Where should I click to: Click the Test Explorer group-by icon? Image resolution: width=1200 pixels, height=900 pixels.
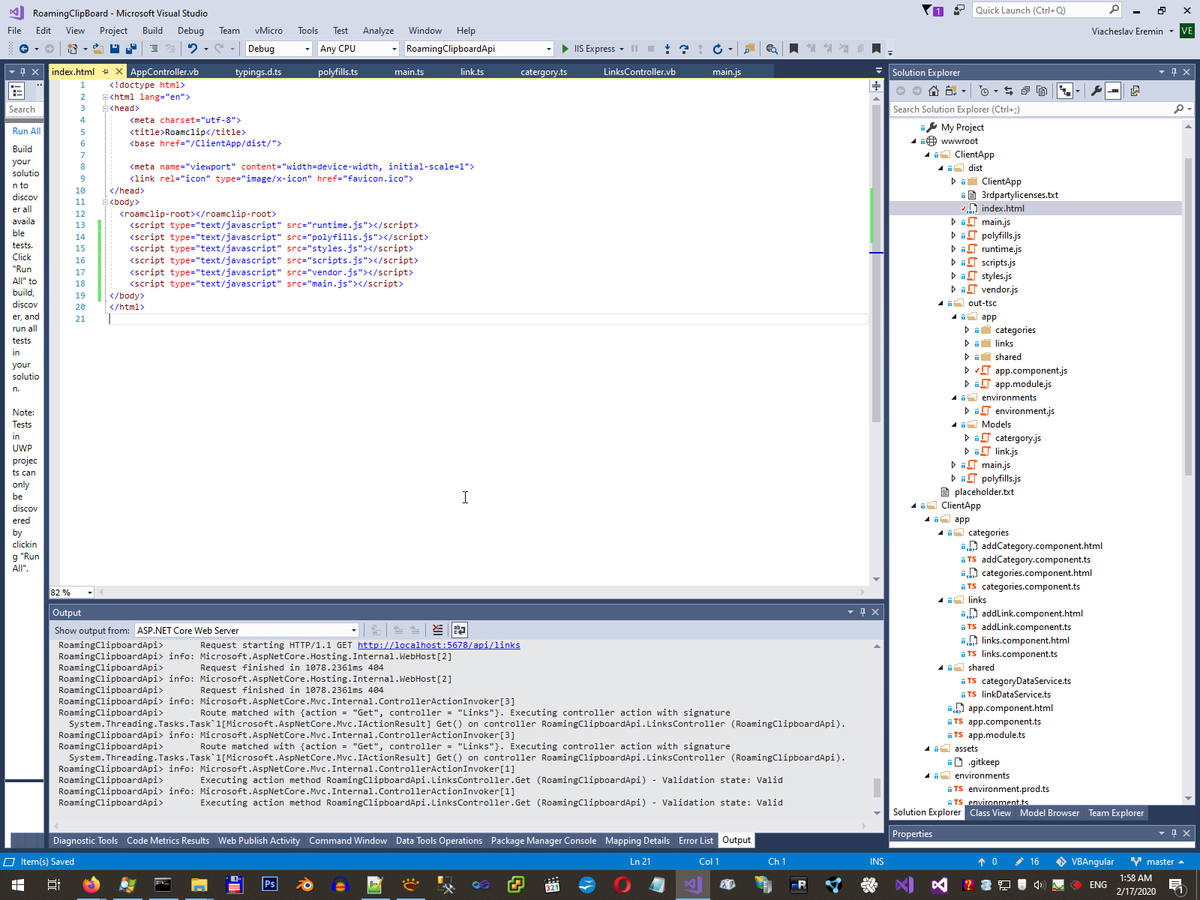pyautogui.click(x=17, y=90)
